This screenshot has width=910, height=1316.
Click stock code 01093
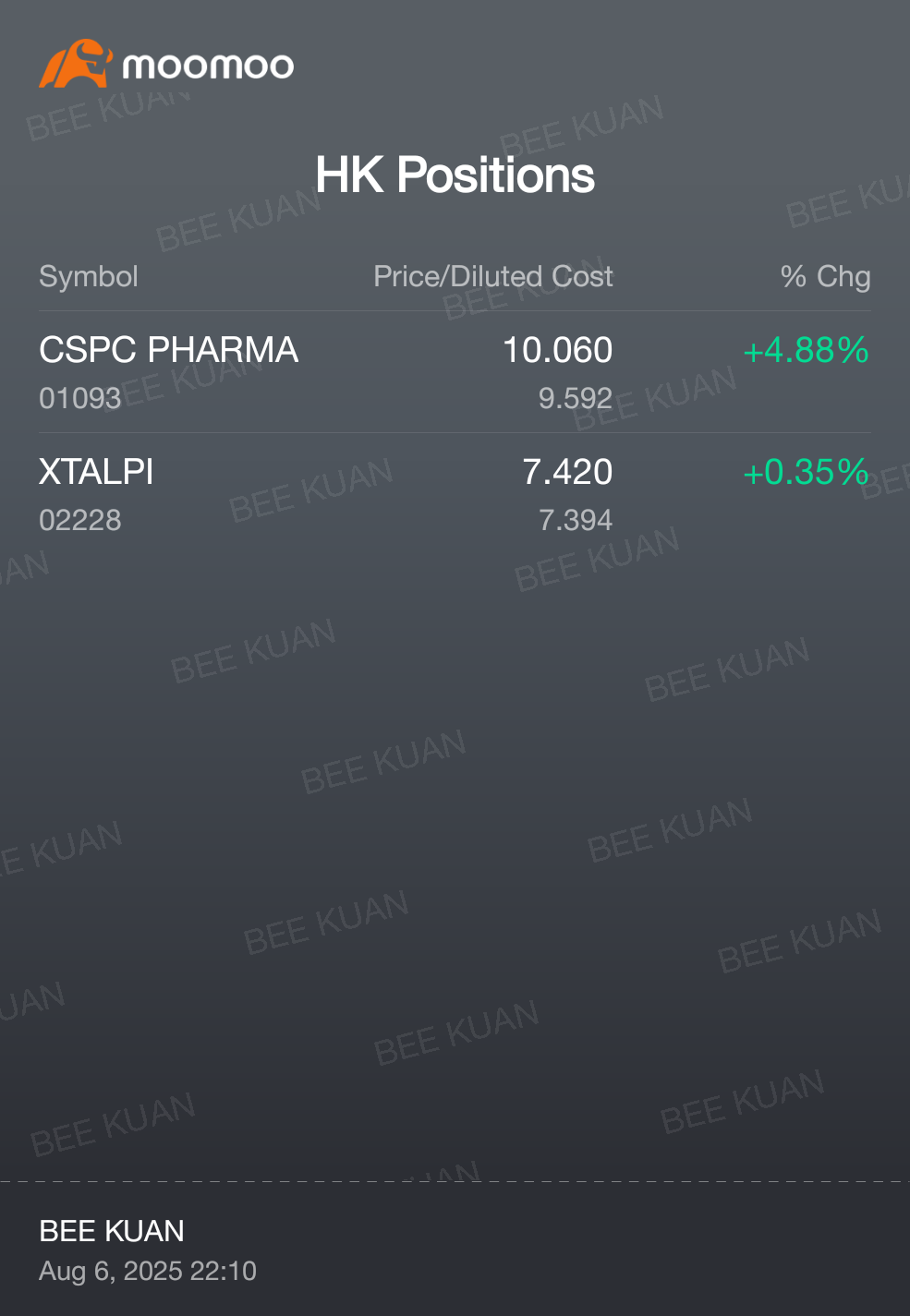click(x=80, y=398)
